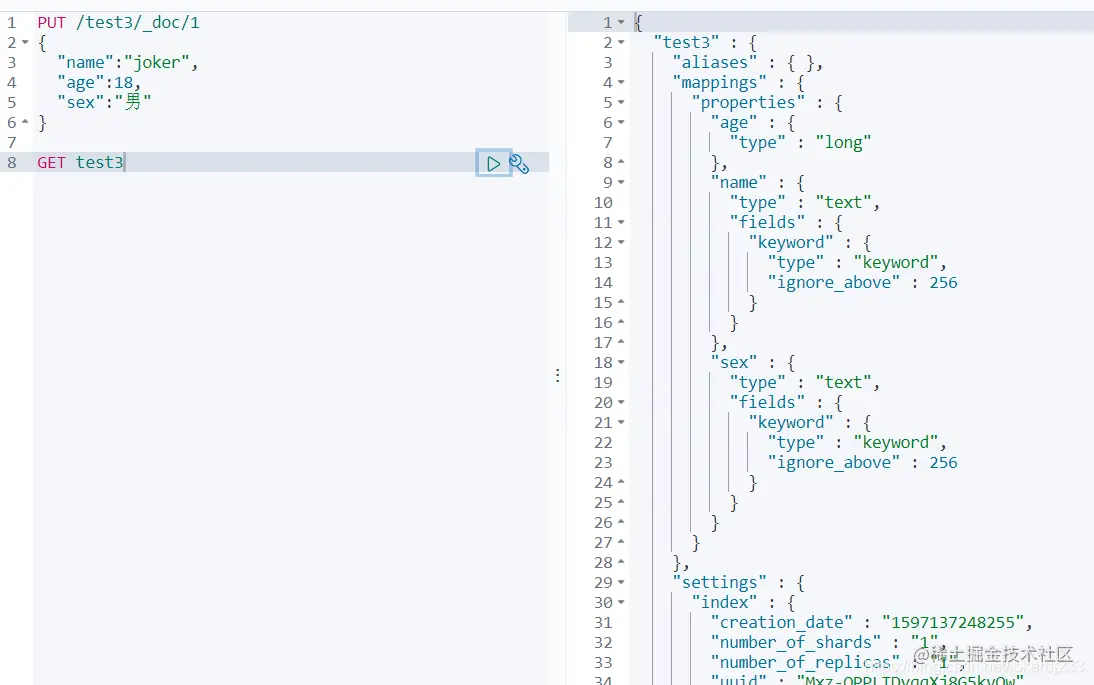The width and height of the screenshot is (1094, 685).
Task: Collapse "keyword" at response line 12
Action: tap(621, 243)
